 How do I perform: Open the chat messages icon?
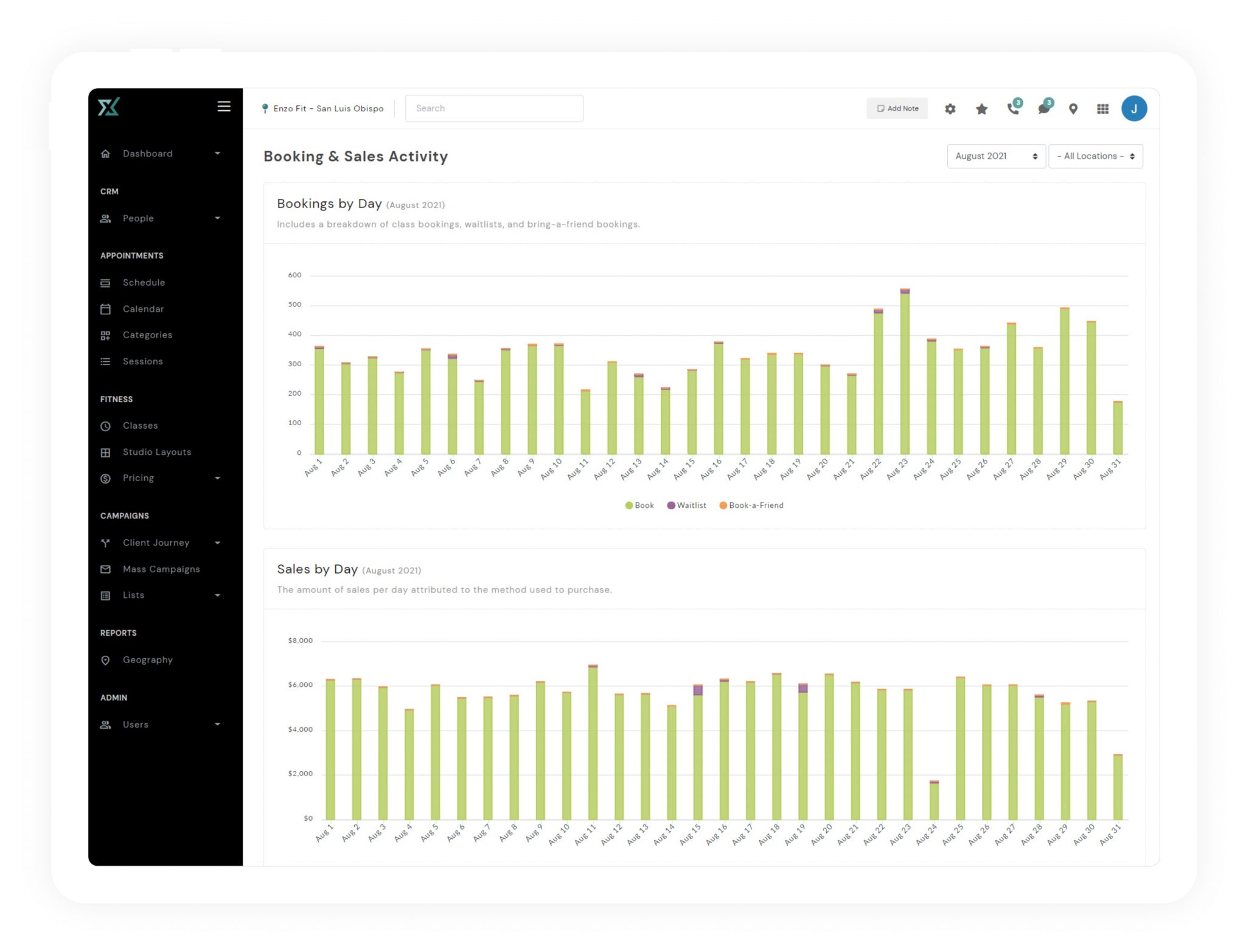pyautogui.click(x=1044, y=108)
